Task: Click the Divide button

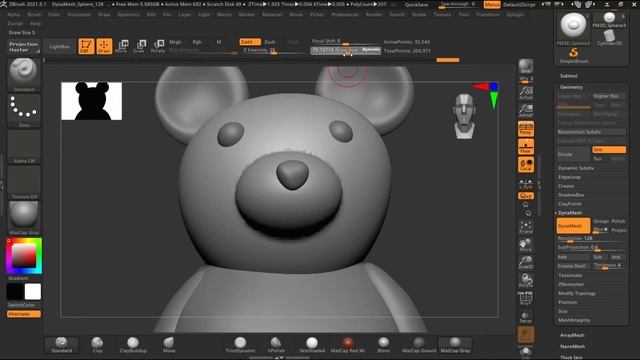Action: pos(573,154)
